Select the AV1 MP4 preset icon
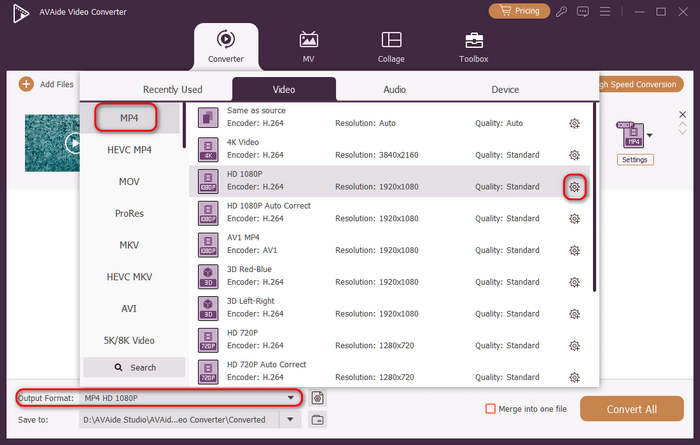 pos(208,245)
